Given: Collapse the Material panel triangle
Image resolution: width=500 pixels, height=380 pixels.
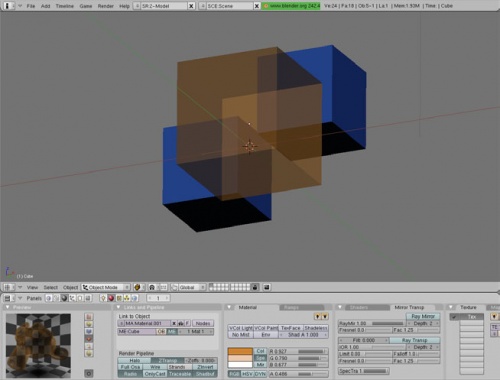Looking at the screenshot, I should pyautogui.click(x=229, y=307).
